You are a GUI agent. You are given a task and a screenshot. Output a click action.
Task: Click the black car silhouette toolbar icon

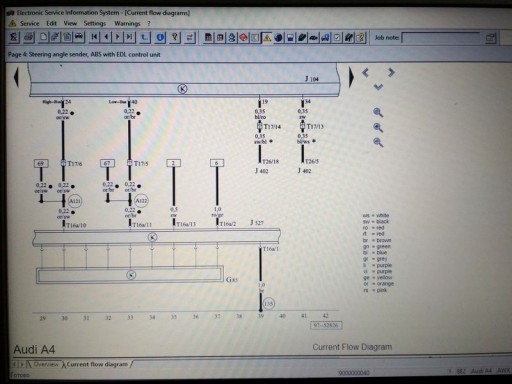[x=314, y=38]
